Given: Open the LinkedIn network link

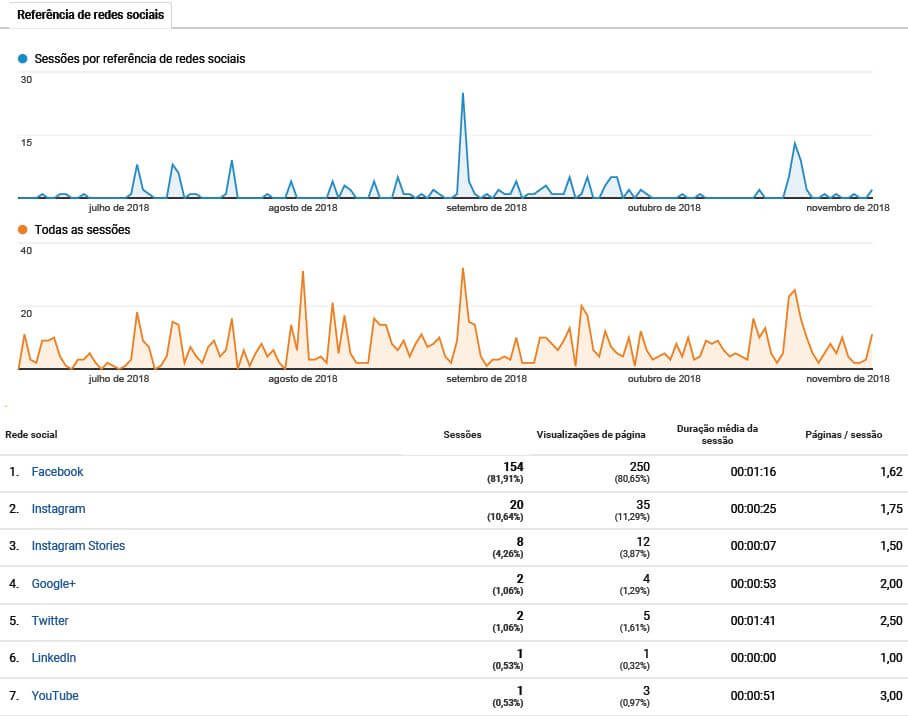Looking at the screenshot, I should point(54,658).
